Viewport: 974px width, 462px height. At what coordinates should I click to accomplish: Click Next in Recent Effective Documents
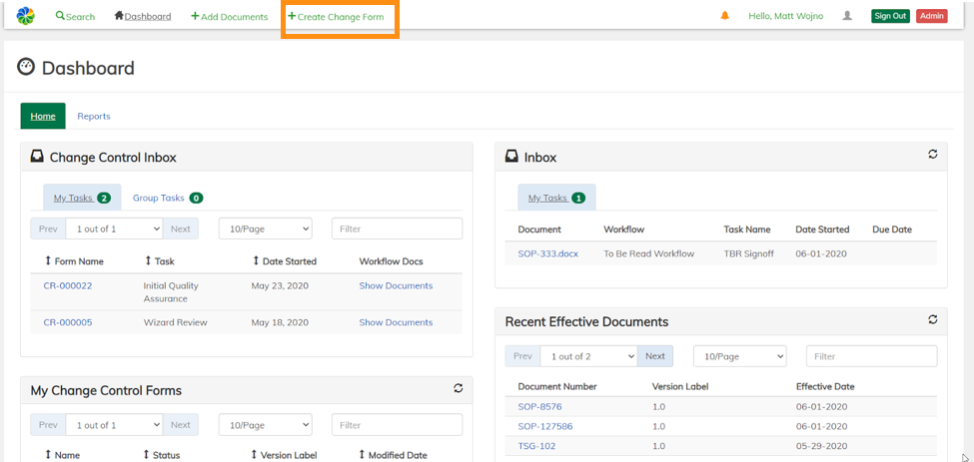655,356
